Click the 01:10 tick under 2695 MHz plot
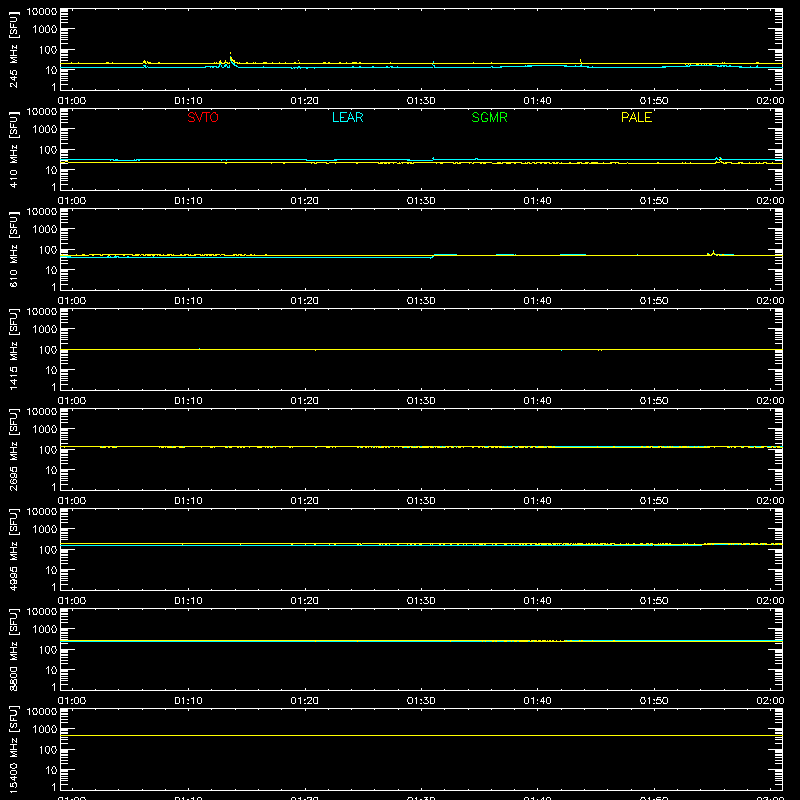800x800 pixels. (188, 501)
